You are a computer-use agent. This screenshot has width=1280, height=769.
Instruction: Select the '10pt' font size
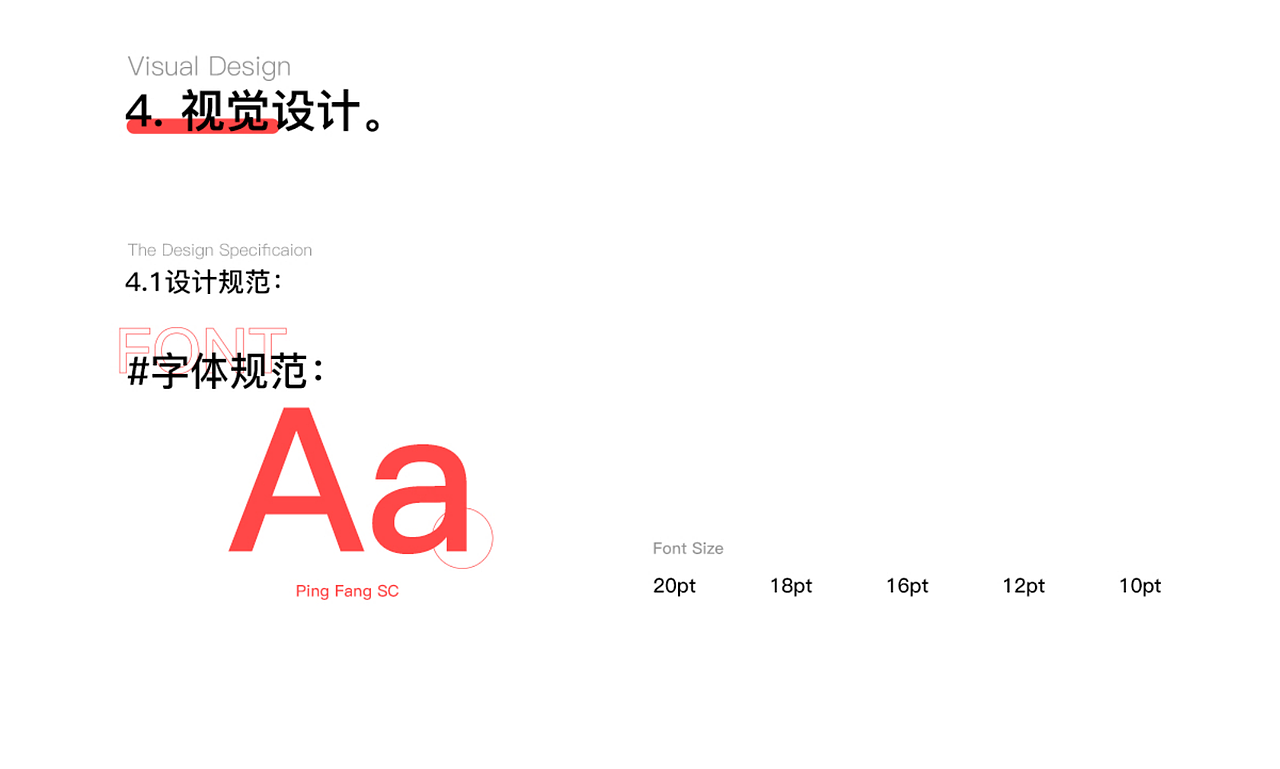1140,586
